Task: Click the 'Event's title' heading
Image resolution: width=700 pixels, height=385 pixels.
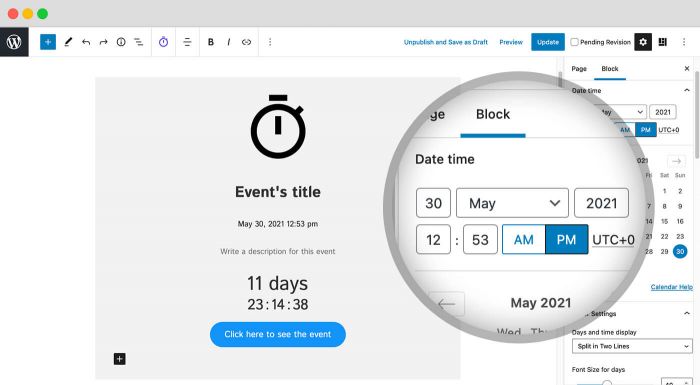Action: point(278,192)
